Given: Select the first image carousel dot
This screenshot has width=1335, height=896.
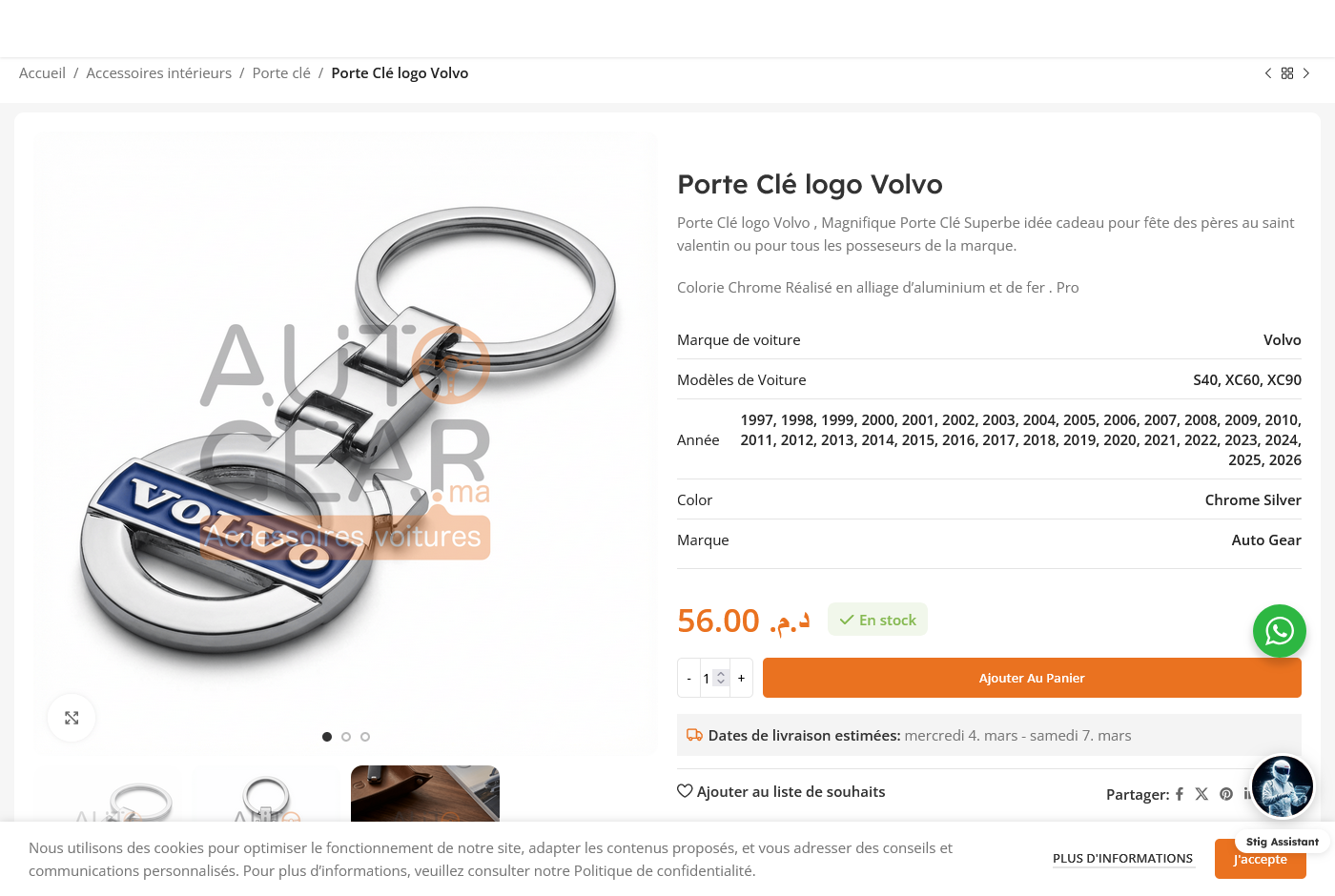Looking at the screenshot, I should [327, 737].
